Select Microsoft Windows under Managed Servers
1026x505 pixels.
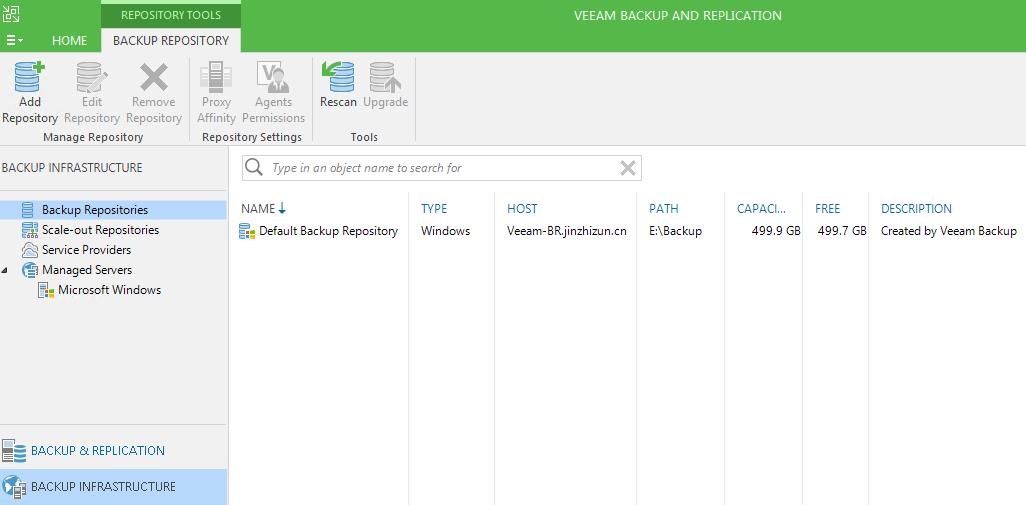pos(109,290)
